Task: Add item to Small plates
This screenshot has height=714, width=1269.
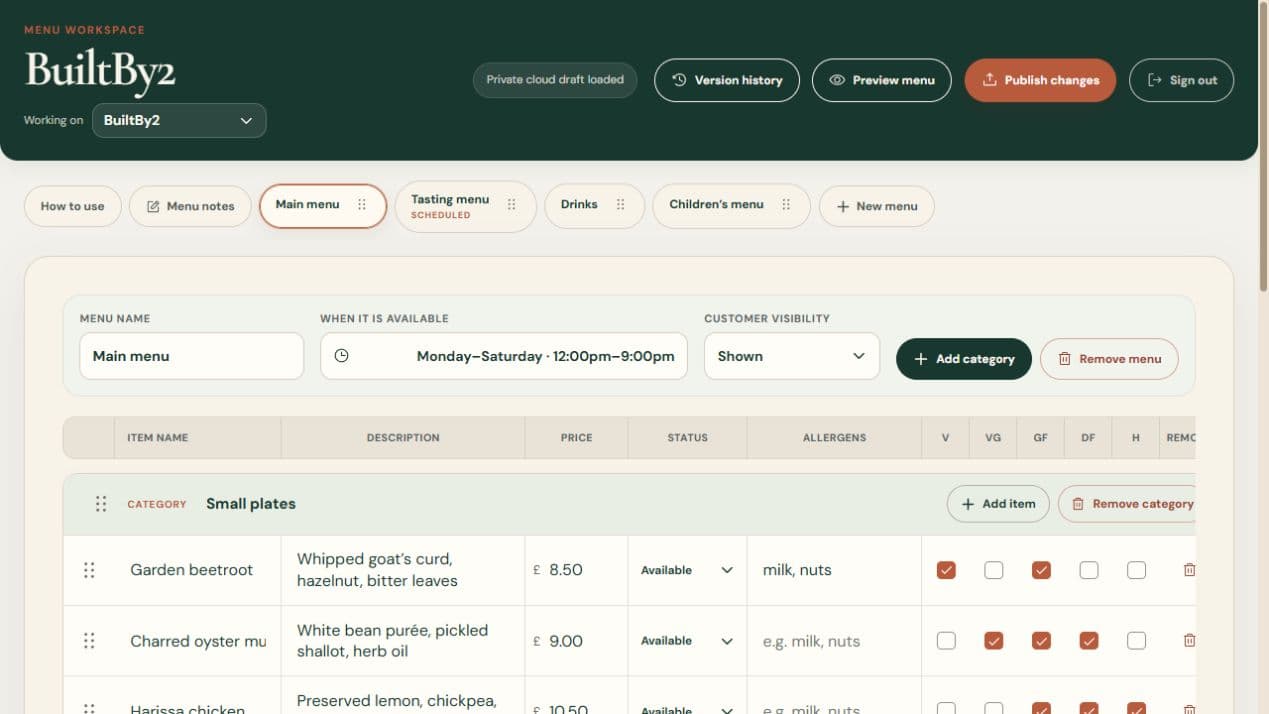Action: tap(998, 504)
